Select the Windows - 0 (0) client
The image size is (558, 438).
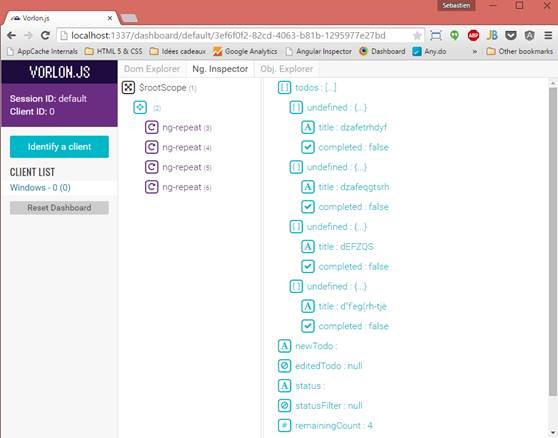(40, 188)
